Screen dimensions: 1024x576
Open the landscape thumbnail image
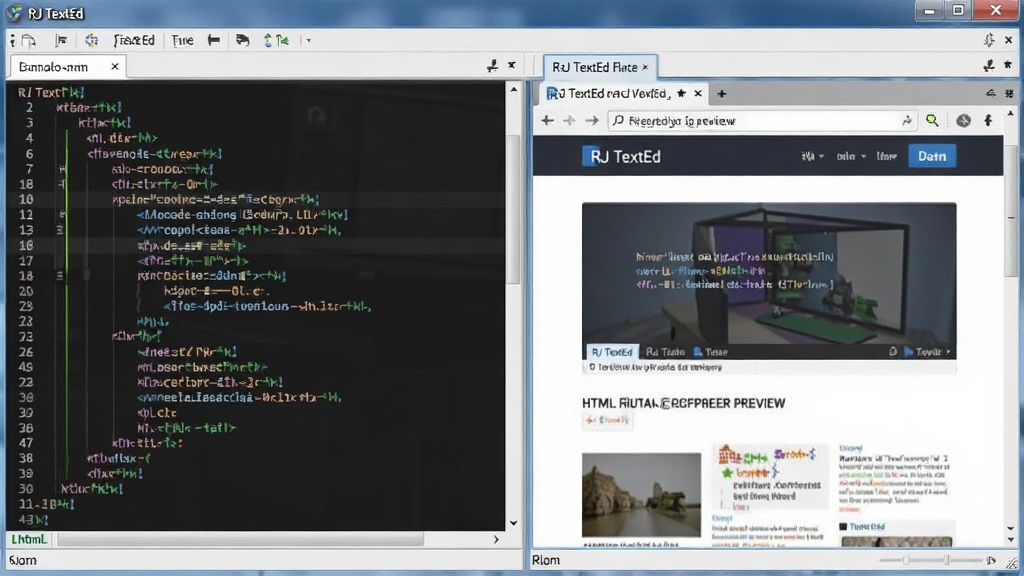coord(641,495)
